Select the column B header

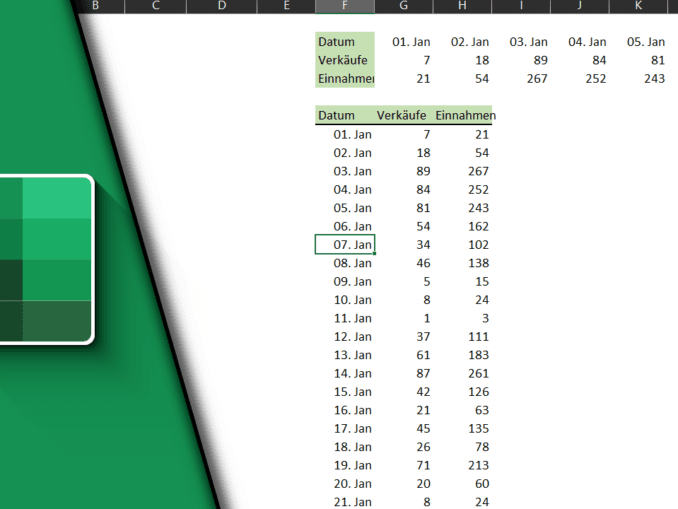tap(95, 6)
